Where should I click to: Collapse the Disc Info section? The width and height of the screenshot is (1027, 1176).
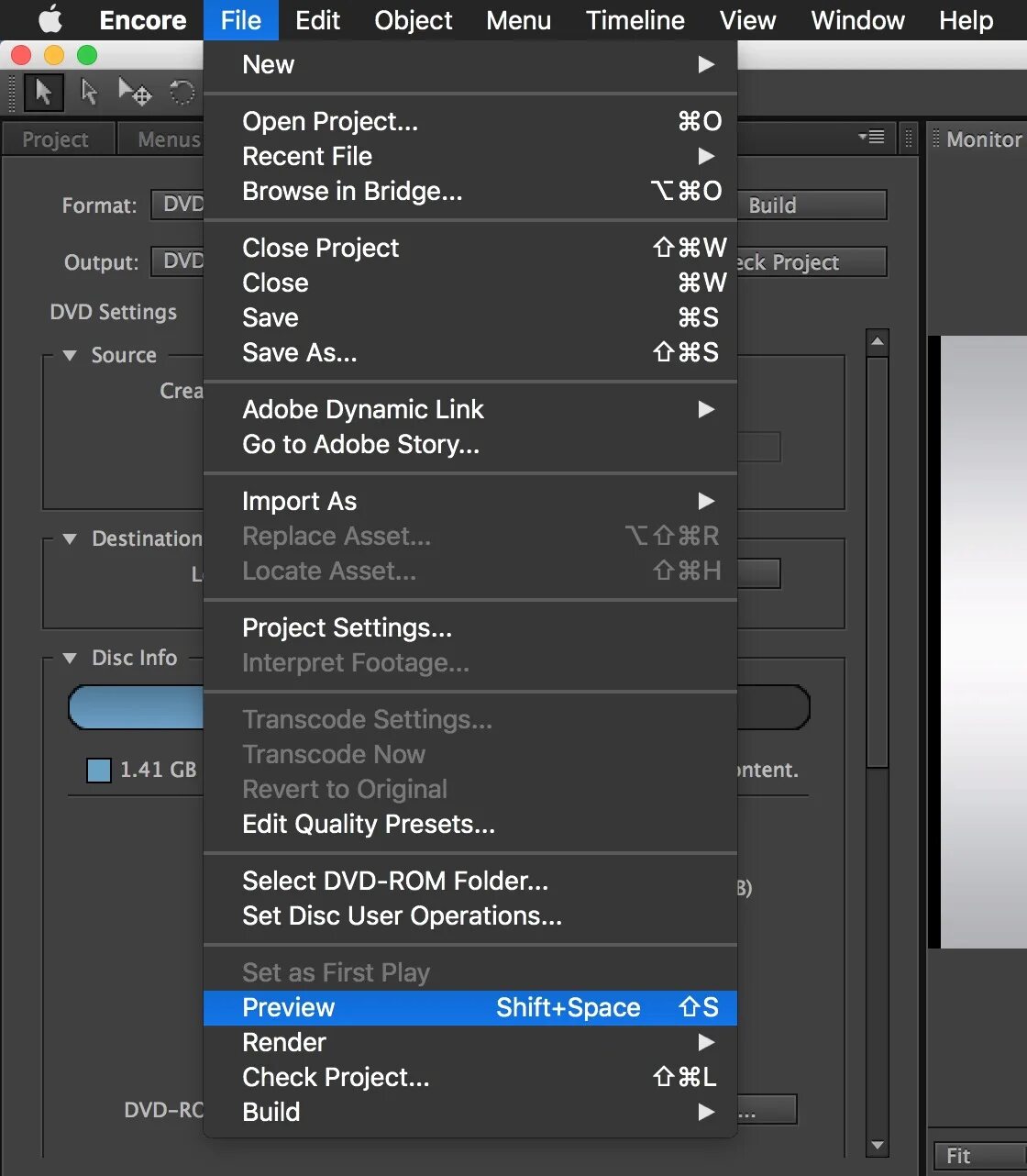(70, 658)
